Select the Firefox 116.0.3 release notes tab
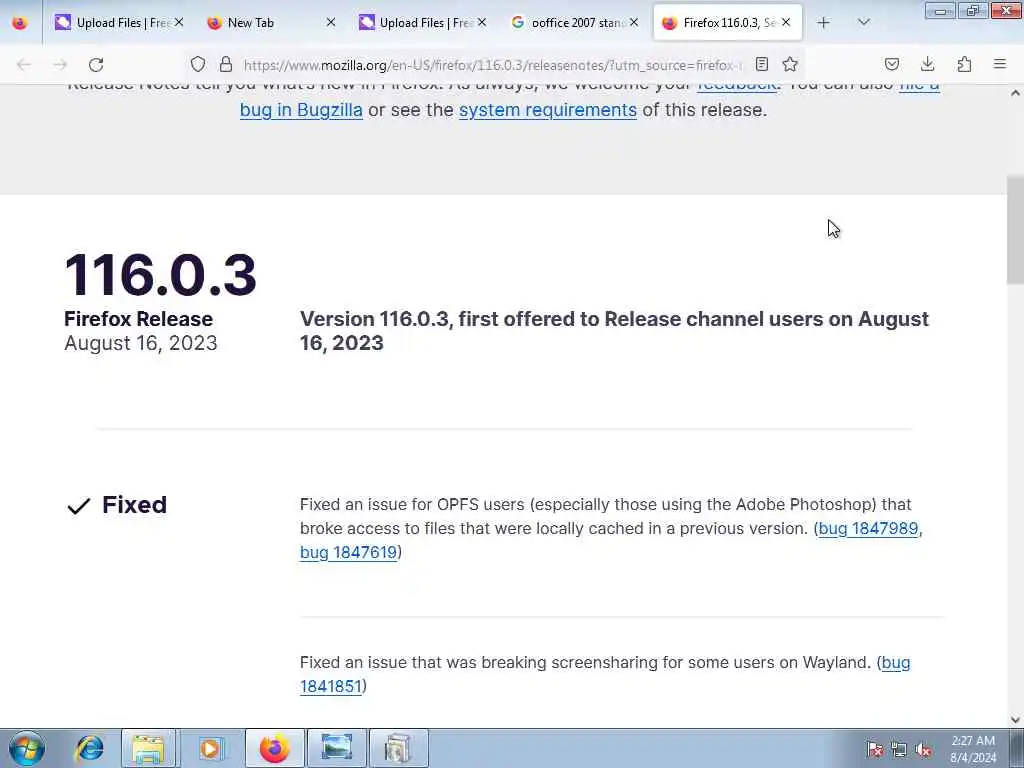Viewport: 1024px width, 768px height. [727, 23]
